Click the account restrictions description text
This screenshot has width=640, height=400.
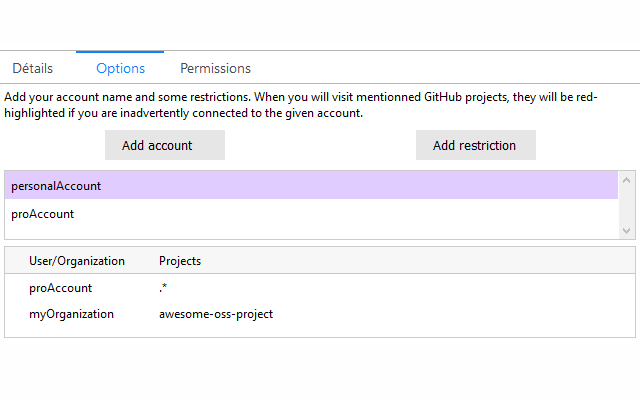(x=300, y=104)
